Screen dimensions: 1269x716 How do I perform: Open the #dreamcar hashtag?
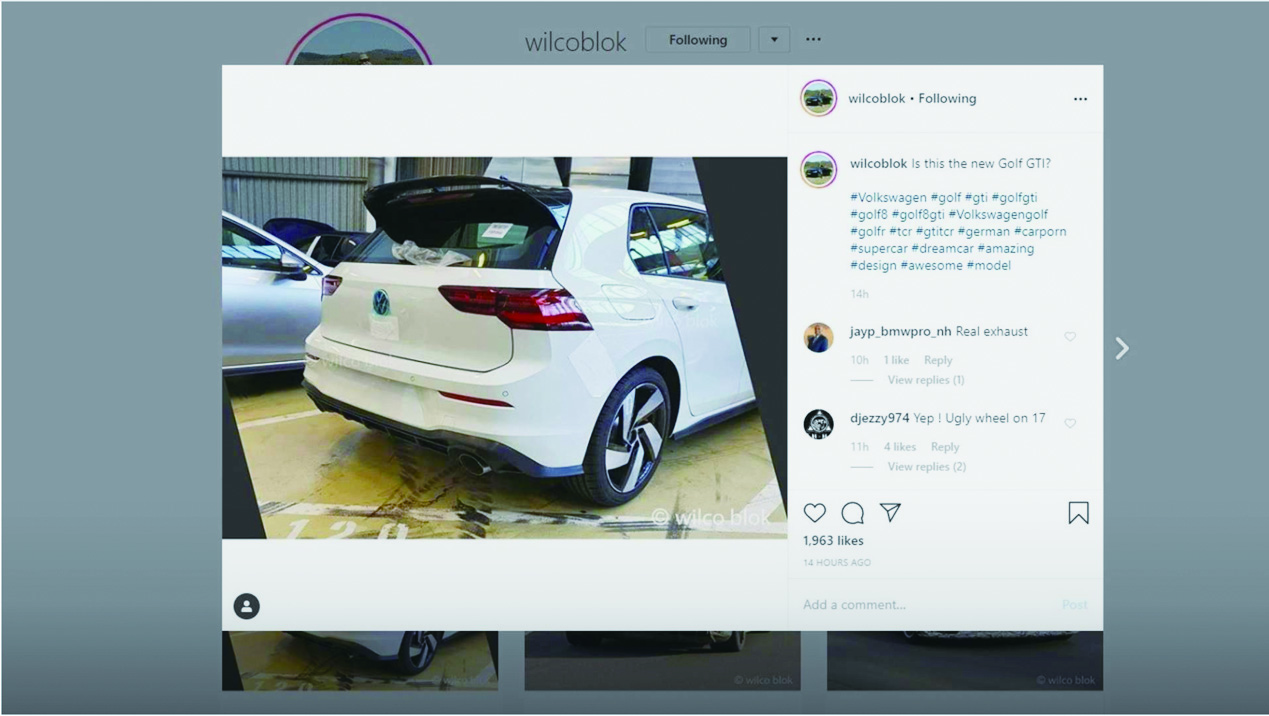[x=943, y=249]
